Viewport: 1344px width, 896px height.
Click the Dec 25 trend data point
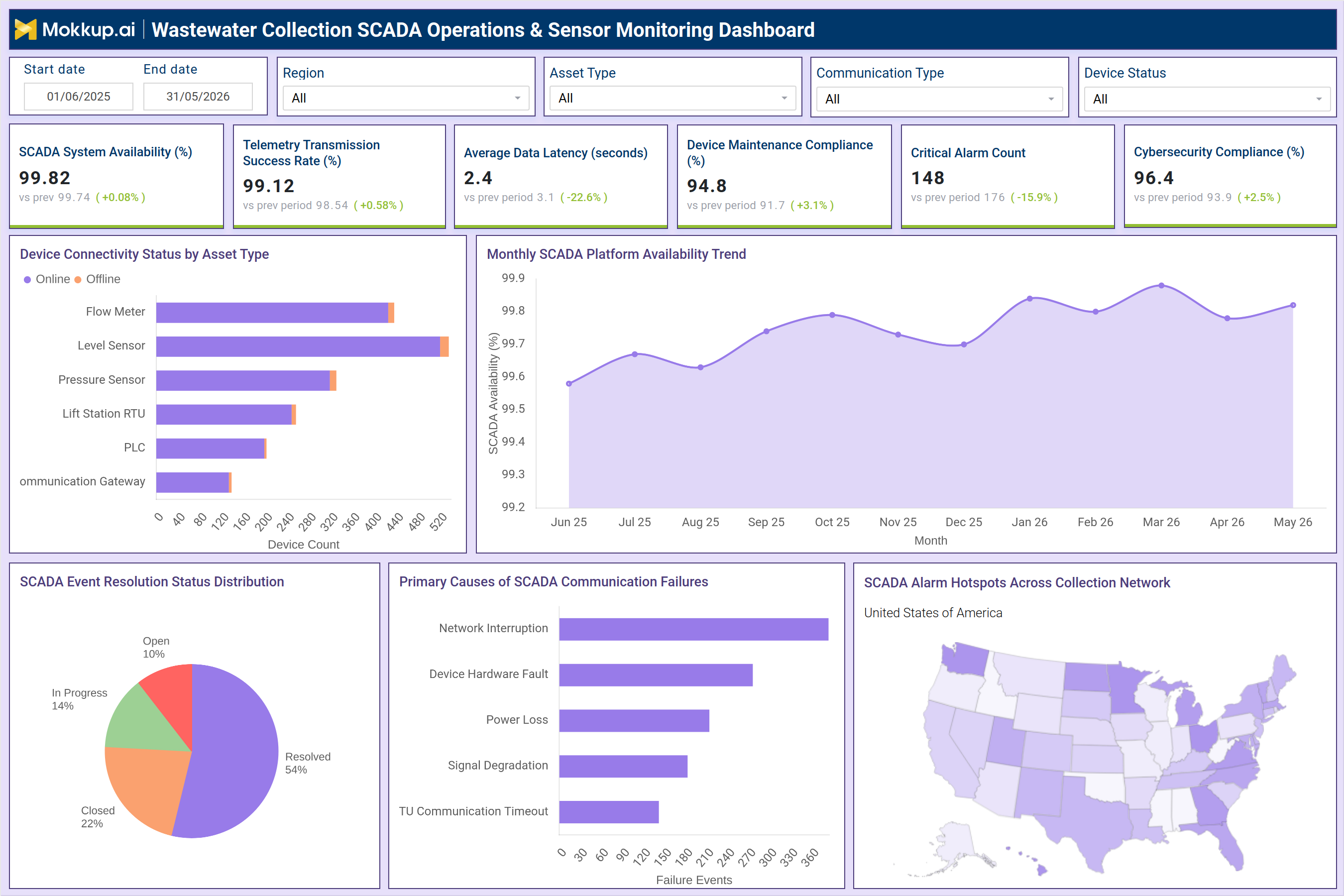pyautogui.click(x=964, y=344)
